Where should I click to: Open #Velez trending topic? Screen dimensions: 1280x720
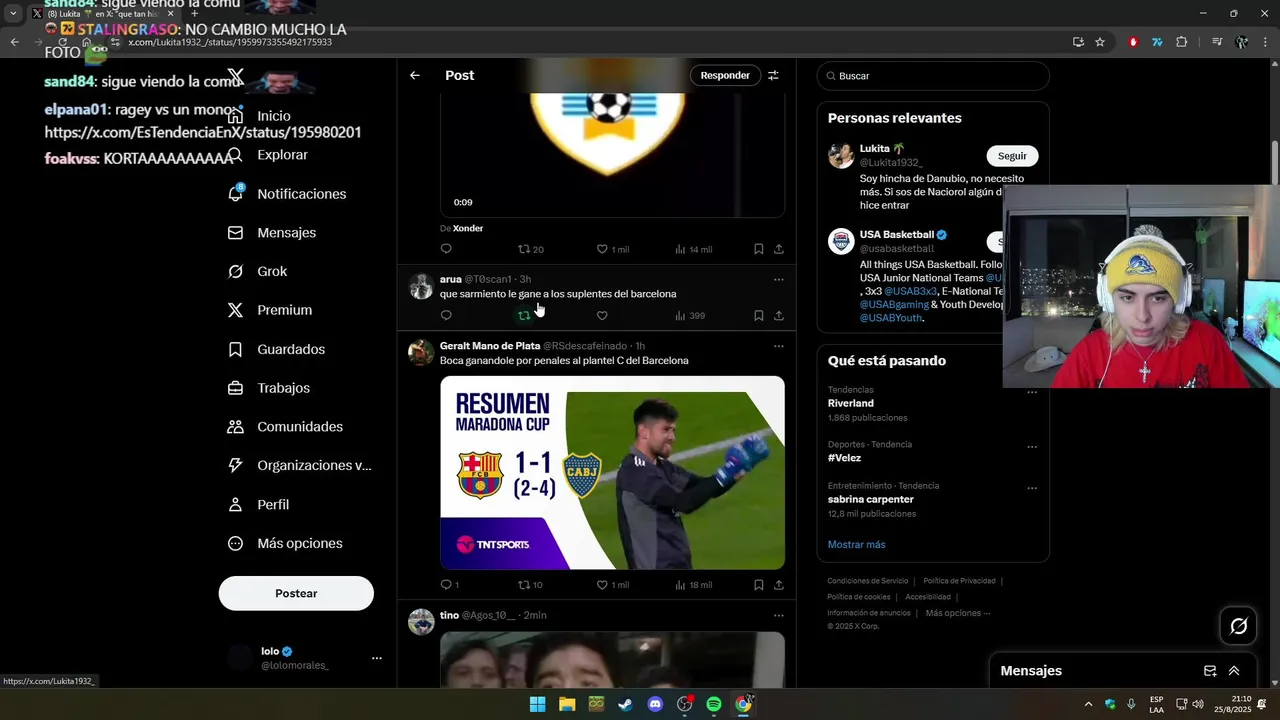(x=844, y=458)
